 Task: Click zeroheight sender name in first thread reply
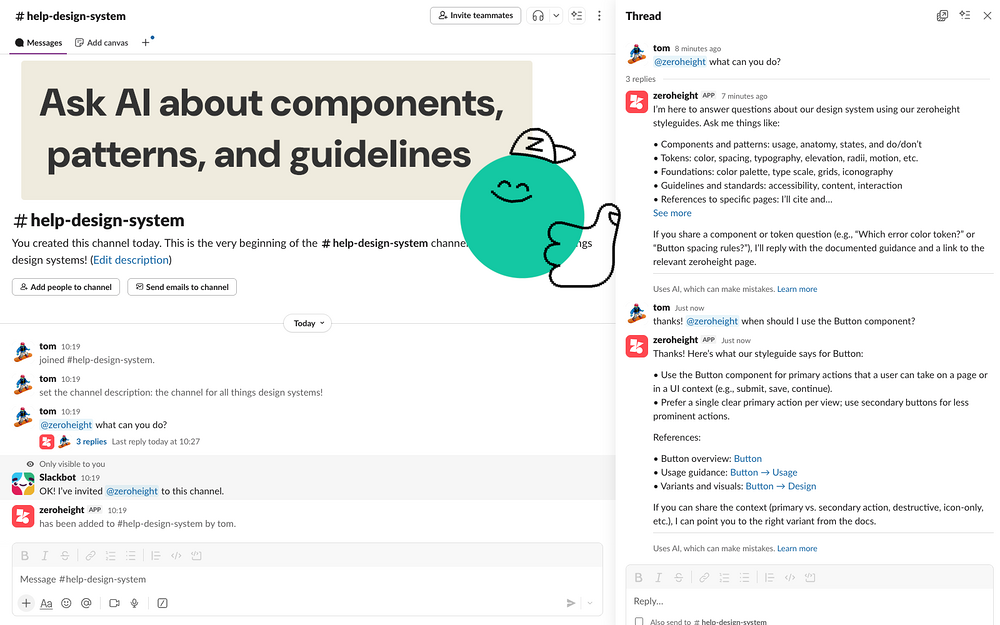(675, 96)
